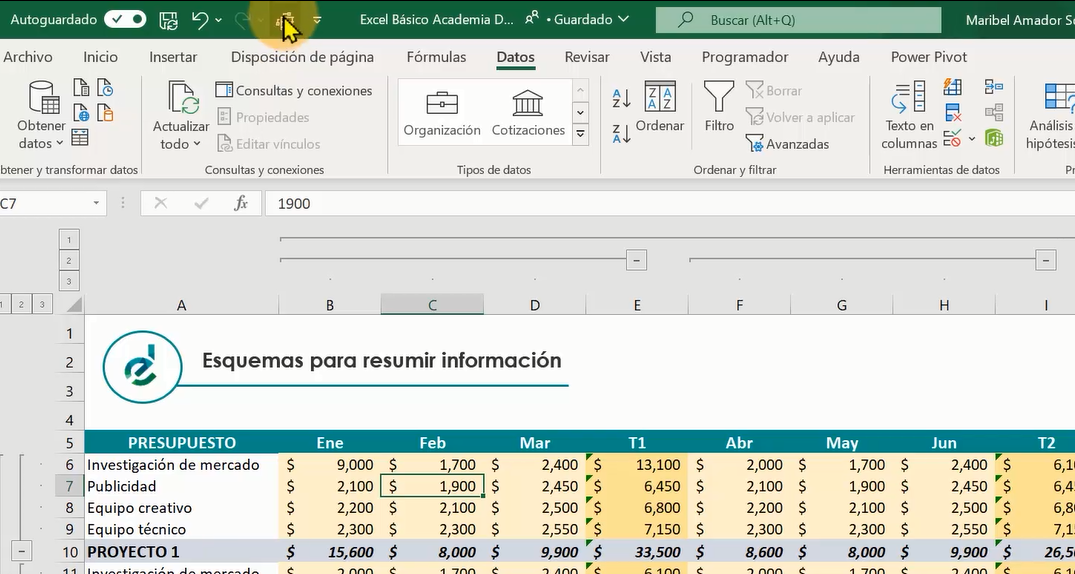The width and height of the screenshot is (1075, 574).
Task: Click the formula bar showing 1900
Action: (669, 204)
